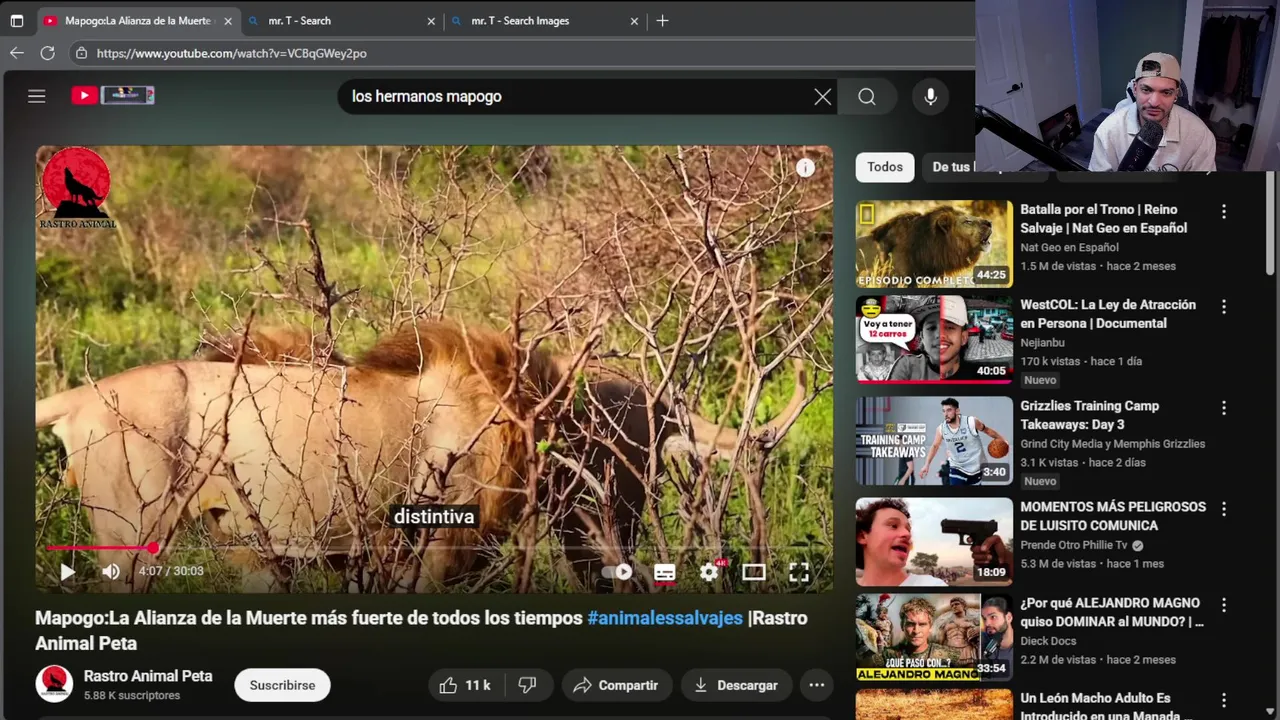
Task: Click the Nat Geo en Español channel name
Action: point(1069,247)
